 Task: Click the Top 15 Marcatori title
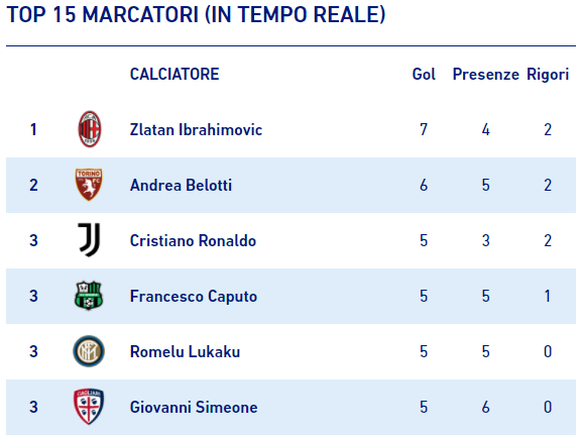(196, 15)
